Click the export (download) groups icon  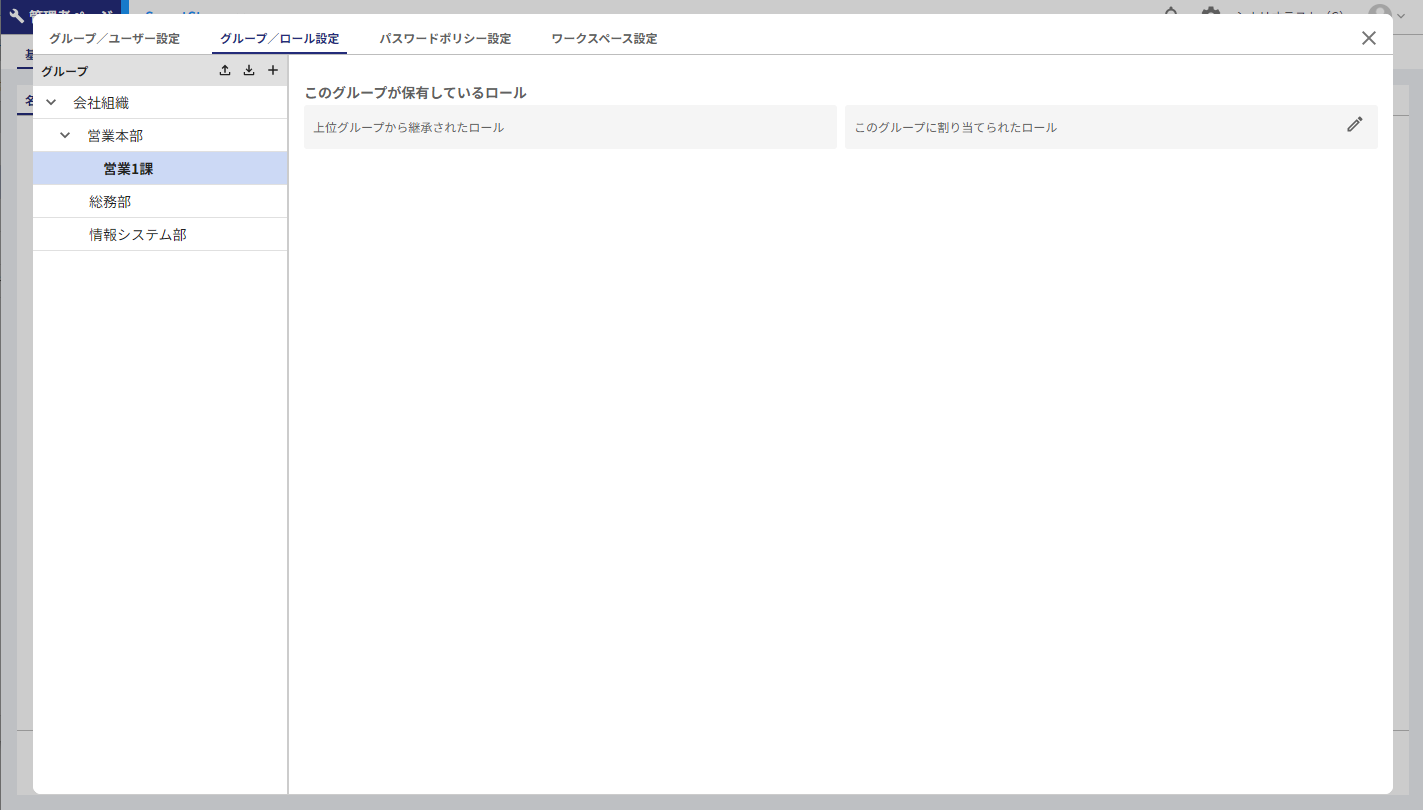tap(249, 71)
